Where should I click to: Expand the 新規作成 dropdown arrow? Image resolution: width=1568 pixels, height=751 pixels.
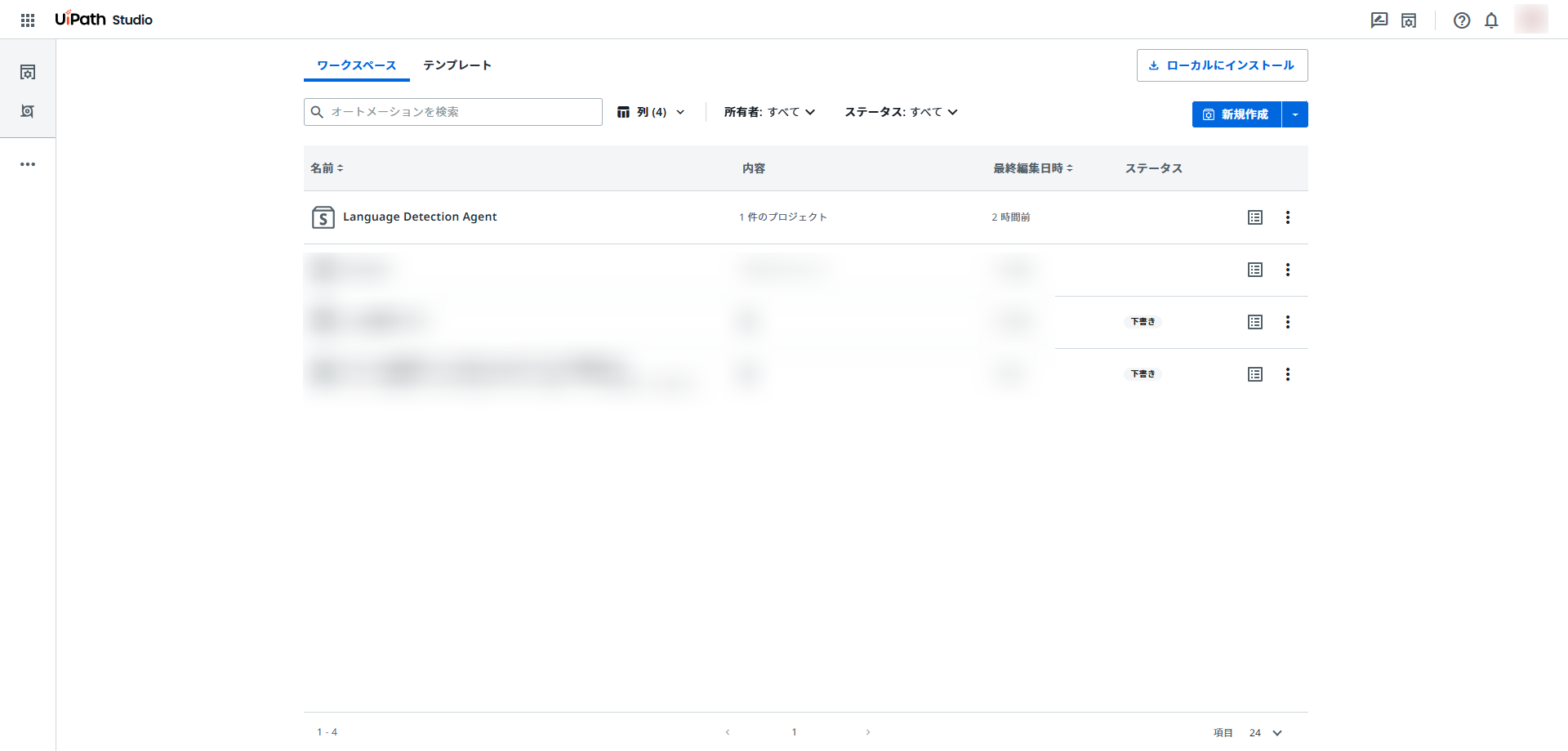pyautogui.click(x=1295, y=114)
